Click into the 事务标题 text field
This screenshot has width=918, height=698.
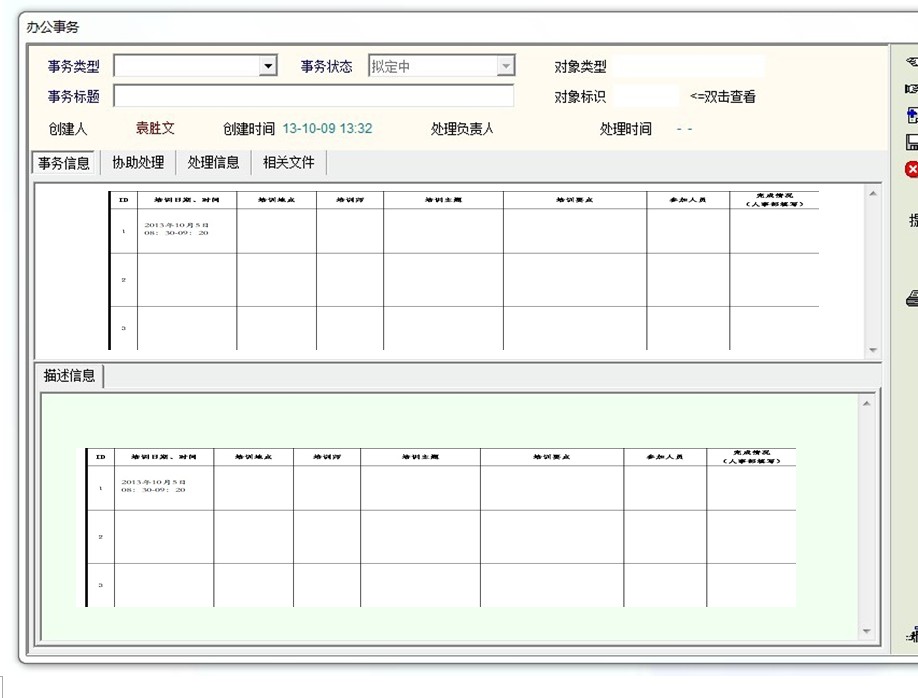[313, 97]
